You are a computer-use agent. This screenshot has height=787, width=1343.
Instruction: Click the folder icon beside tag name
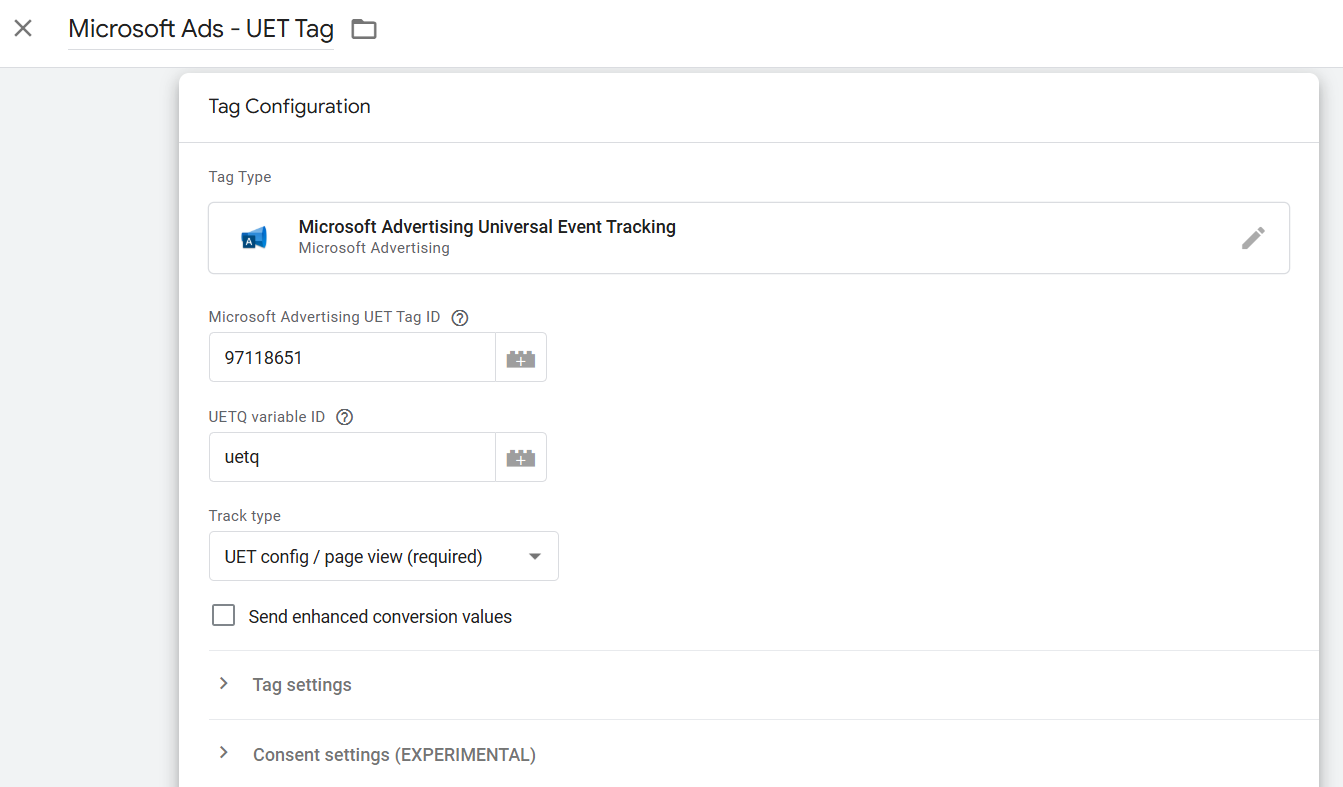coord(364,30)
